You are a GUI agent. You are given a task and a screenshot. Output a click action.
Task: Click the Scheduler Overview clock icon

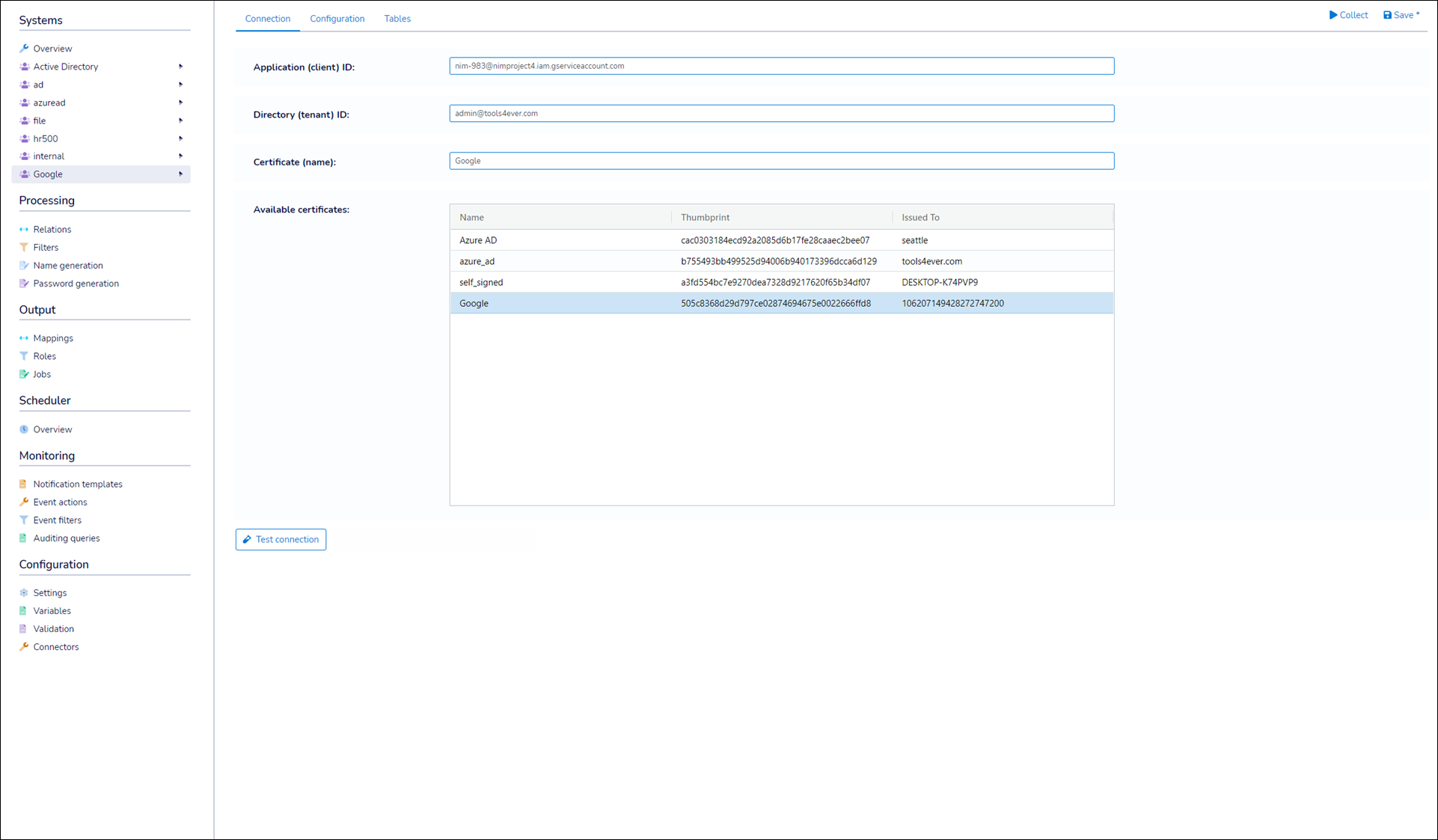[x=24, y=429]
